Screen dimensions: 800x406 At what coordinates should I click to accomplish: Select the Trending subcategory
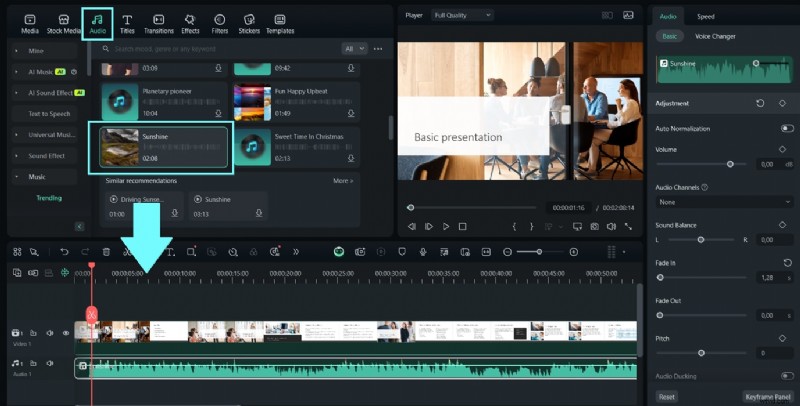(49, 198)
